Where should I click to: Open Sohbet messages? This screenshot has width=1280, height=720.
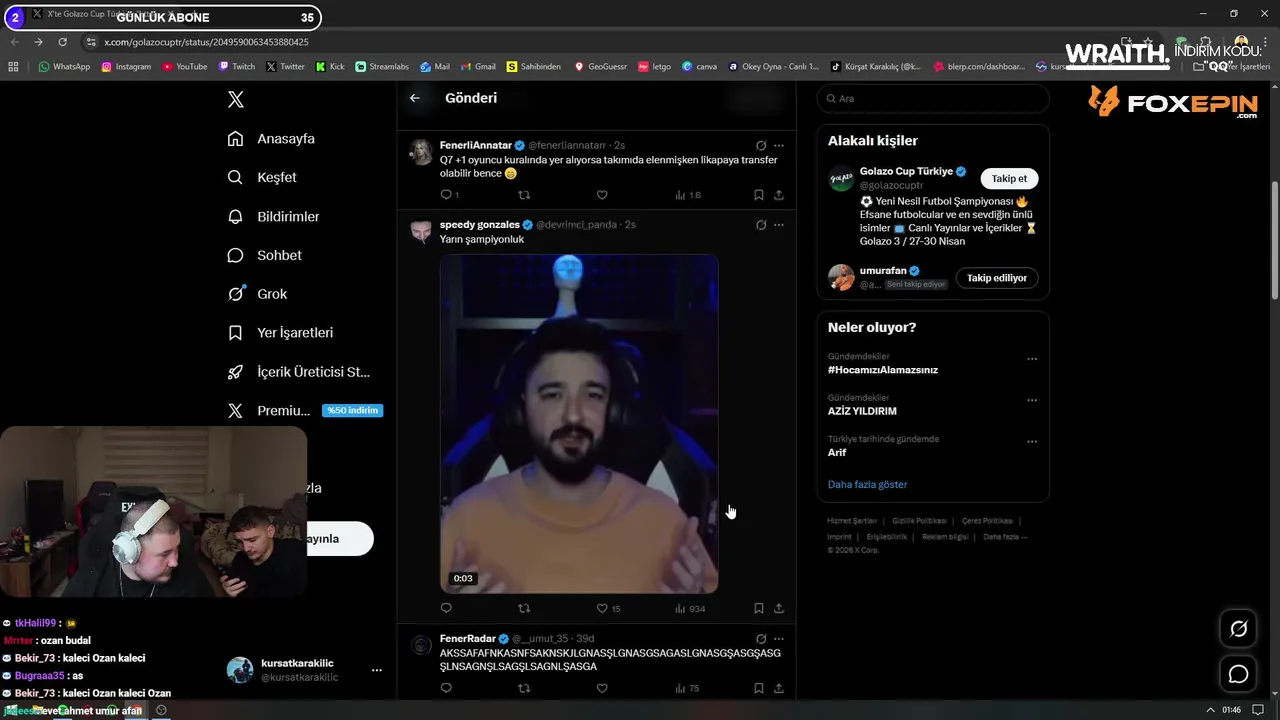264,255
